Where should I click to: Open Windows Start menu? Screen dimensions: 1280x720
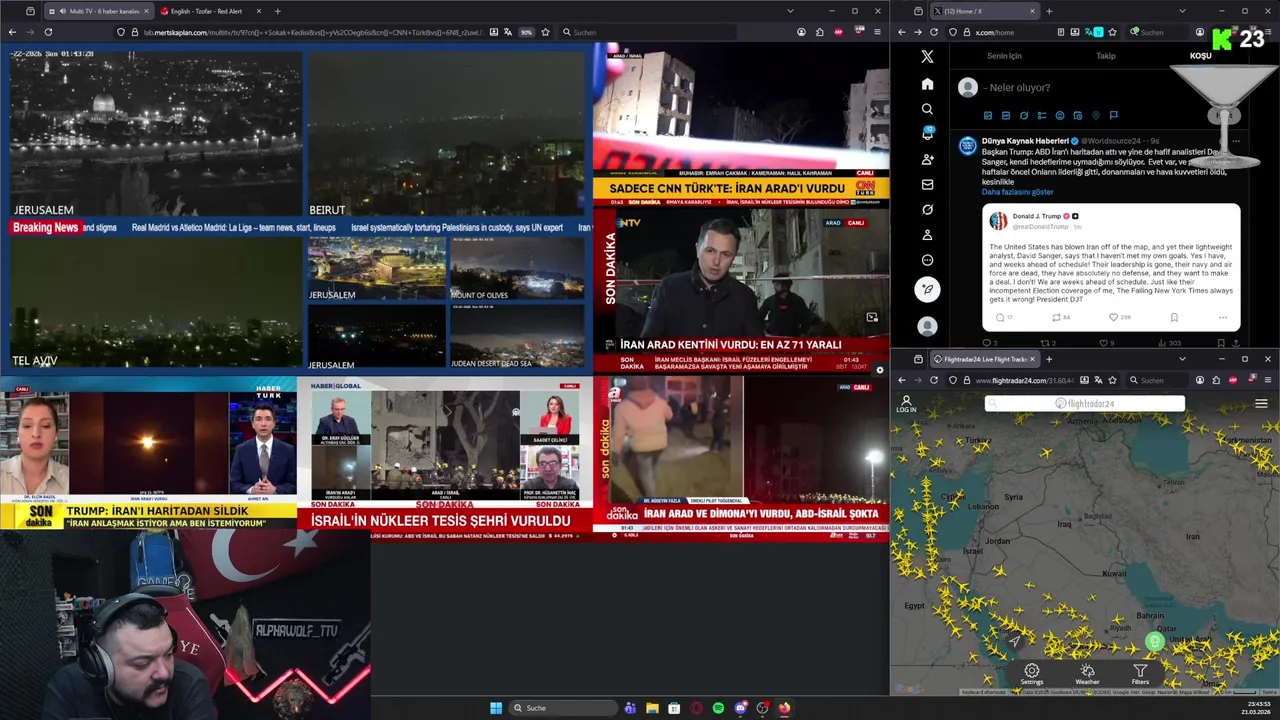[495, 708]
